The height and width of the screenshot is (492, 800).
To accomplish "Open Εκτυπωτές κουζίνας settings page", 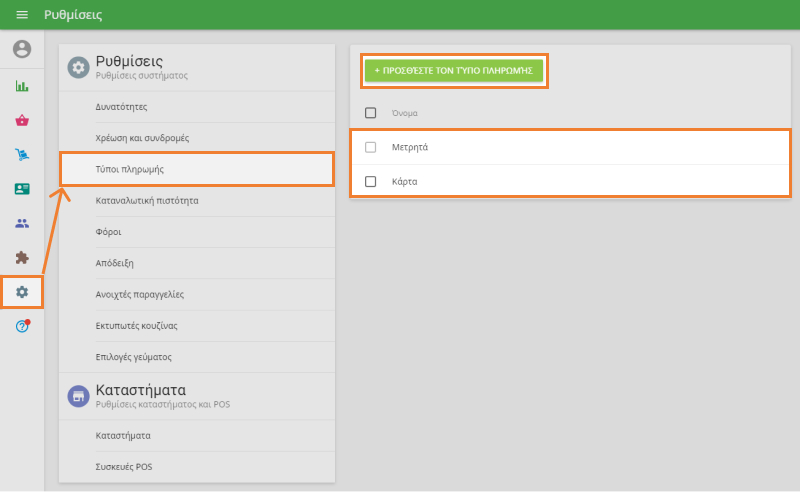I will [137, 325].
